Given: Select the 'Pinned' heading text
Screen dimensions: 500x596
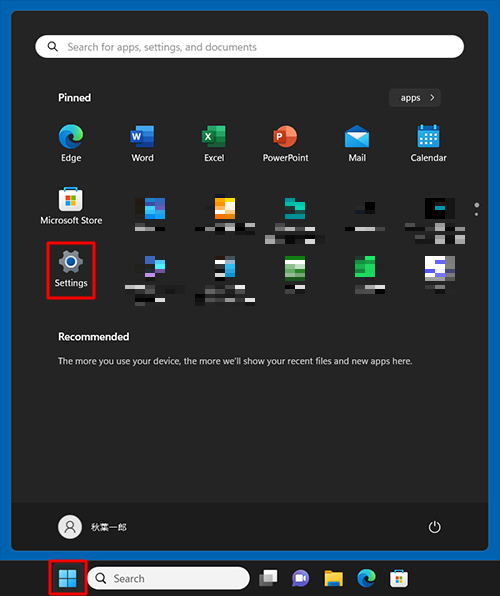Looking at the screenshot, I should click(x=75, y=98).
